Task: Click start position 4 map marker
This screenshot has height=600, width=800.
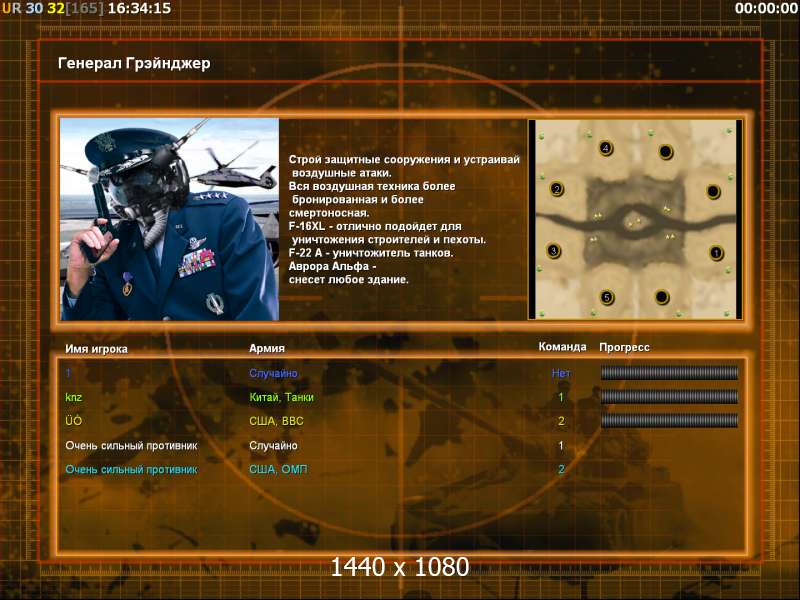Action: click(x=606, y=148)
